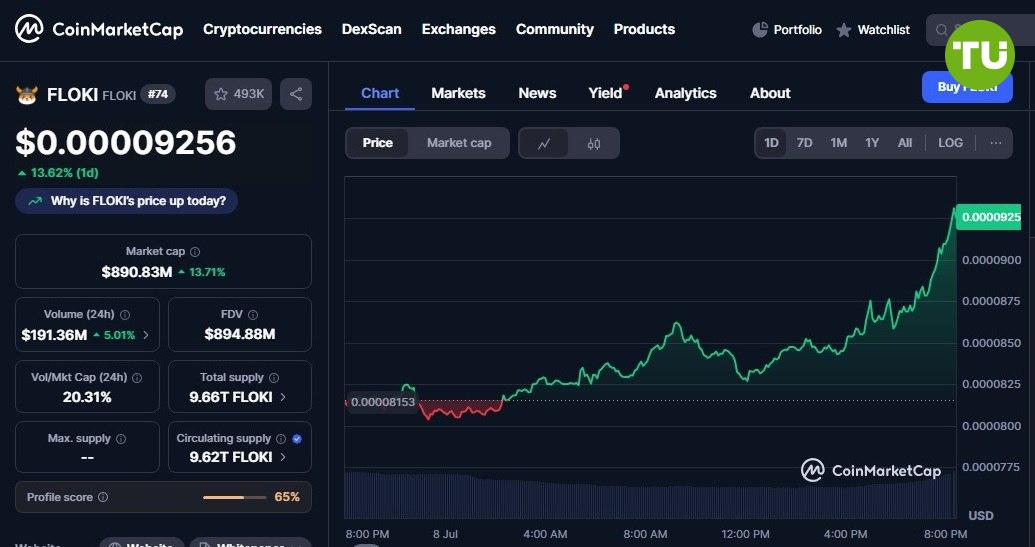Switch to the Chart tab
Screen dimensions: 1035x547
[380, 93]
